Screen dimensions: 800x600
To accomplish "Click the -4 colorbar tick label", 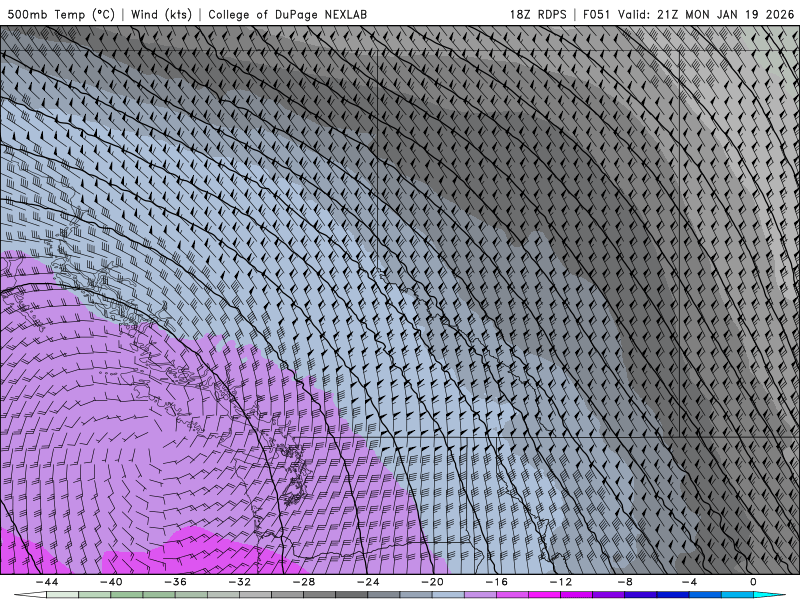I will click(x=689, y=582).
